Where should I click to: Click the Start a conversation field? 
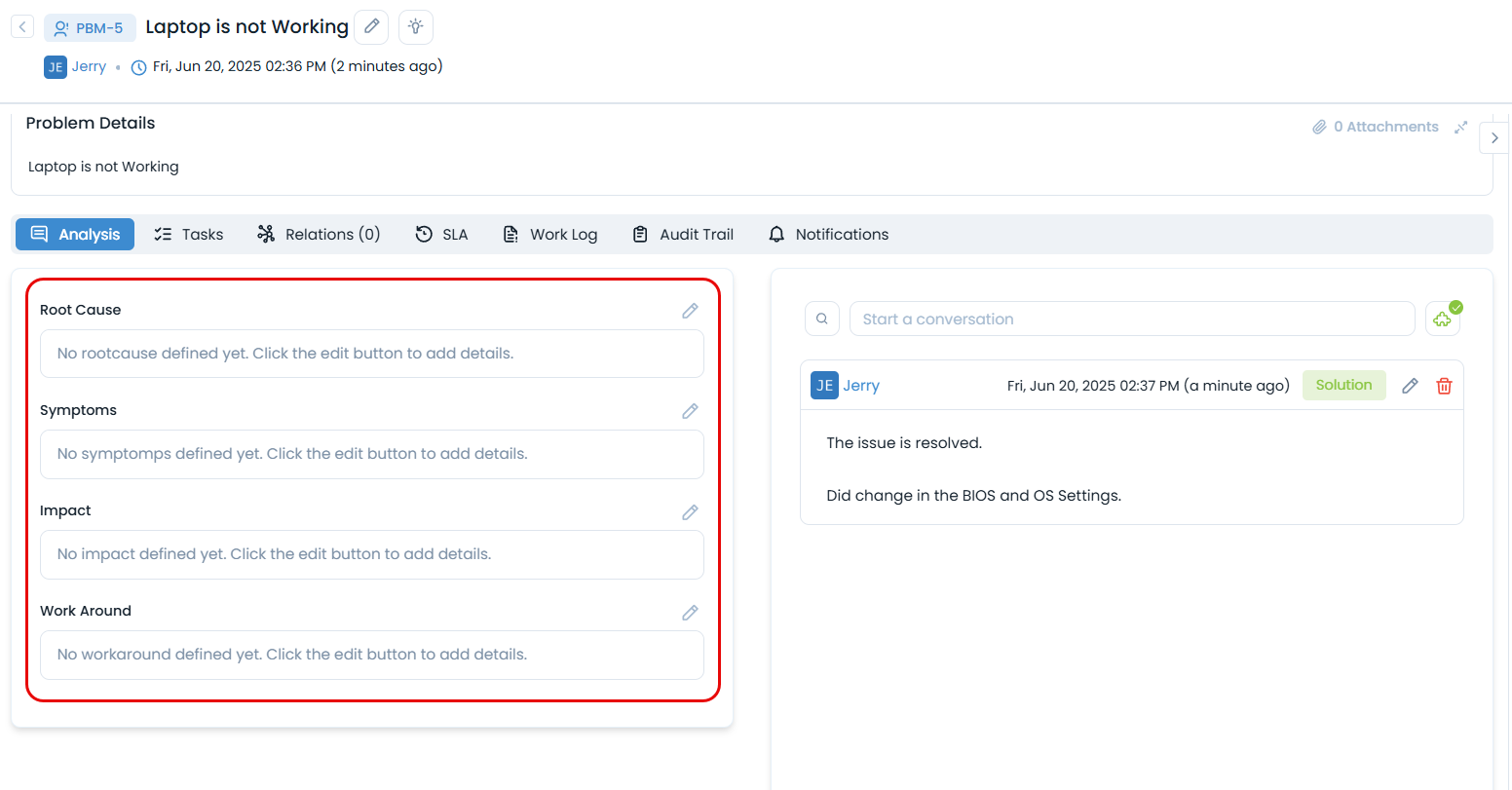[1131, 319]
